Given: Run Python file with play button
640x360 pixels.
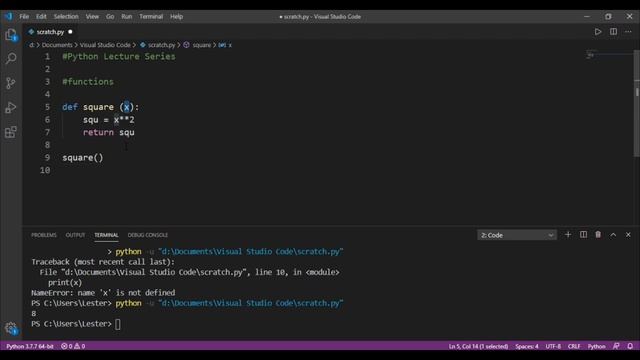Looking at the screenshot, I should (x=598, y=32).
